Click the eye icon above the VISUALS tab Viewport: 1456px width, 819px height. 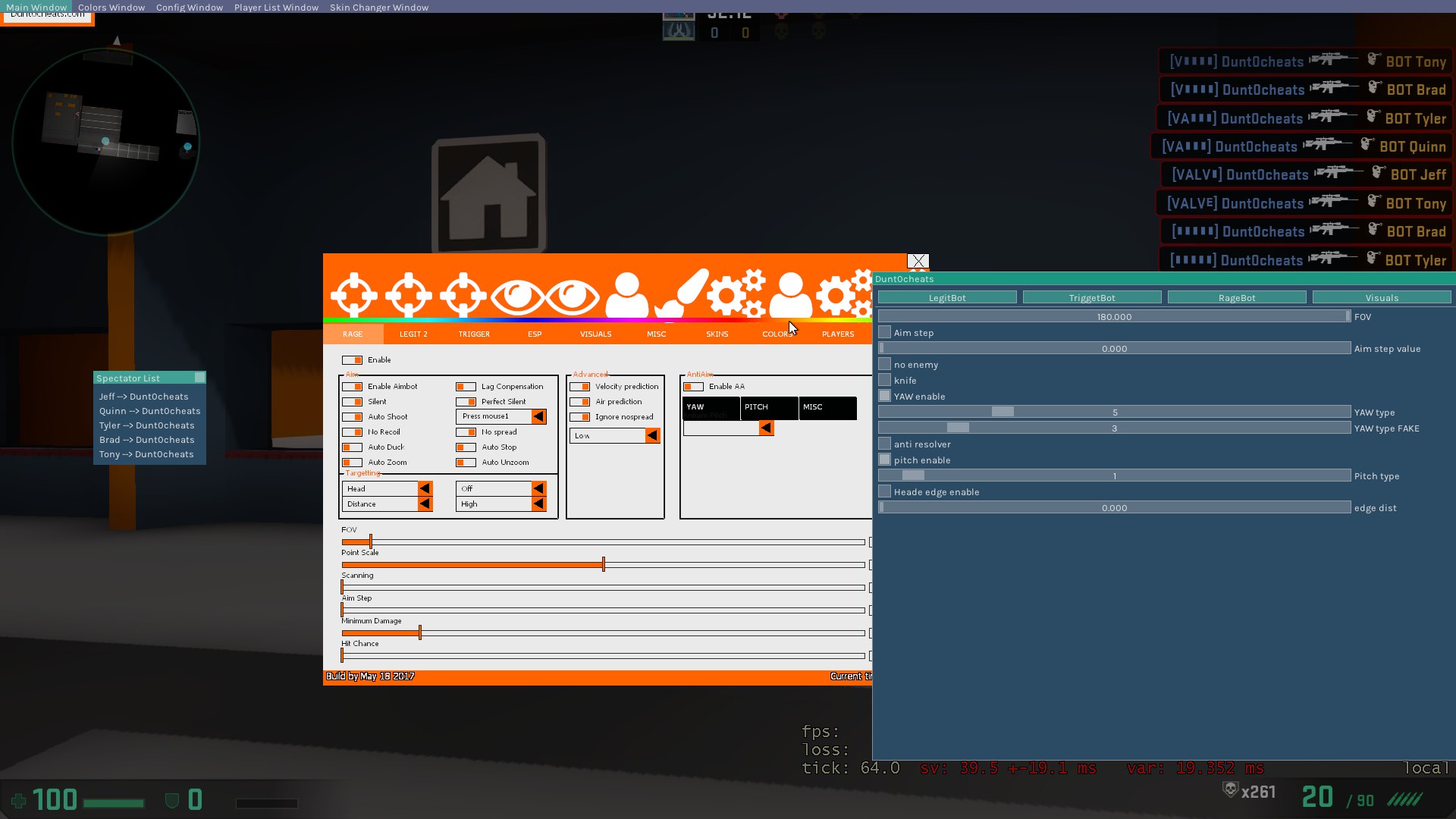pyautogui.click(x=572, y=297)
